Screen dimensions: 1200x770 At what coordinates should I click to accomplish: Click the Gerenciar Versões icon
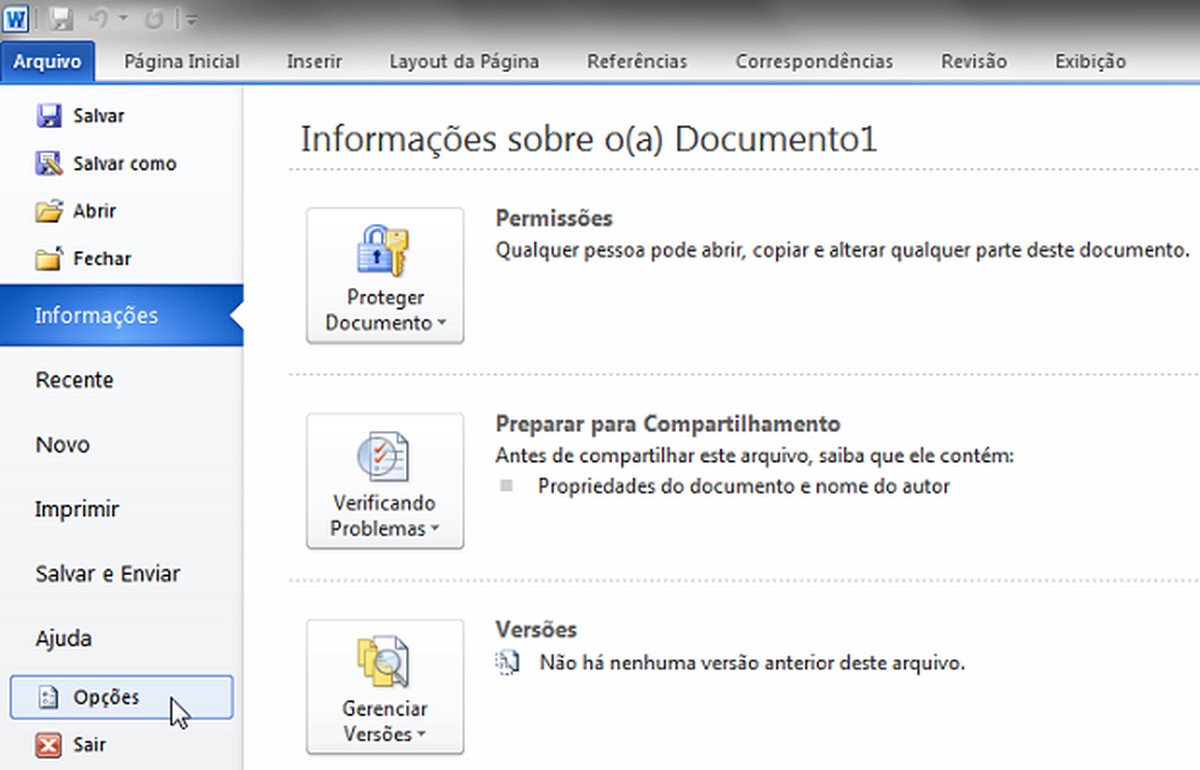pyautogui.click(x=384, y=662)
